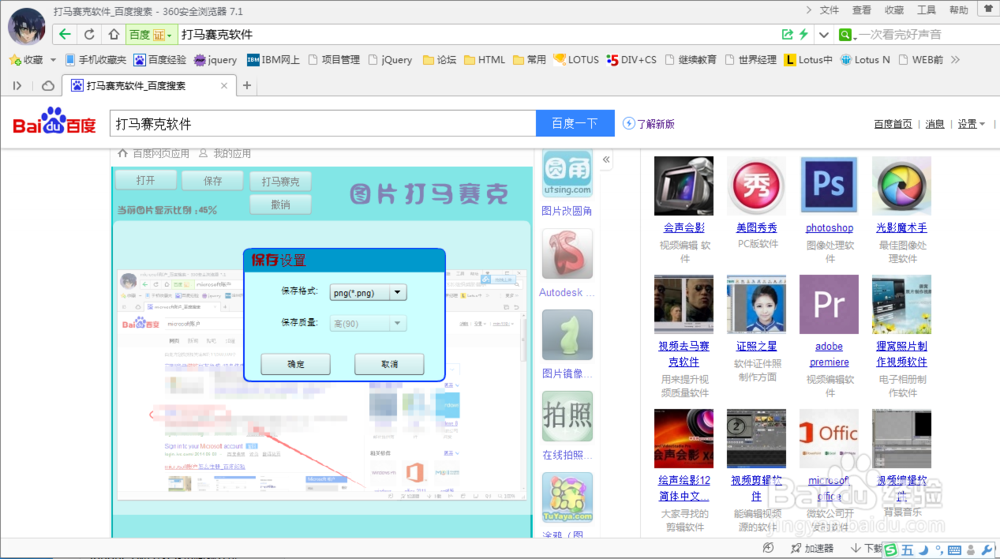The image size is (1000, 559).
Task: Click the user avatar in browser corner
Action: point(26,26)
